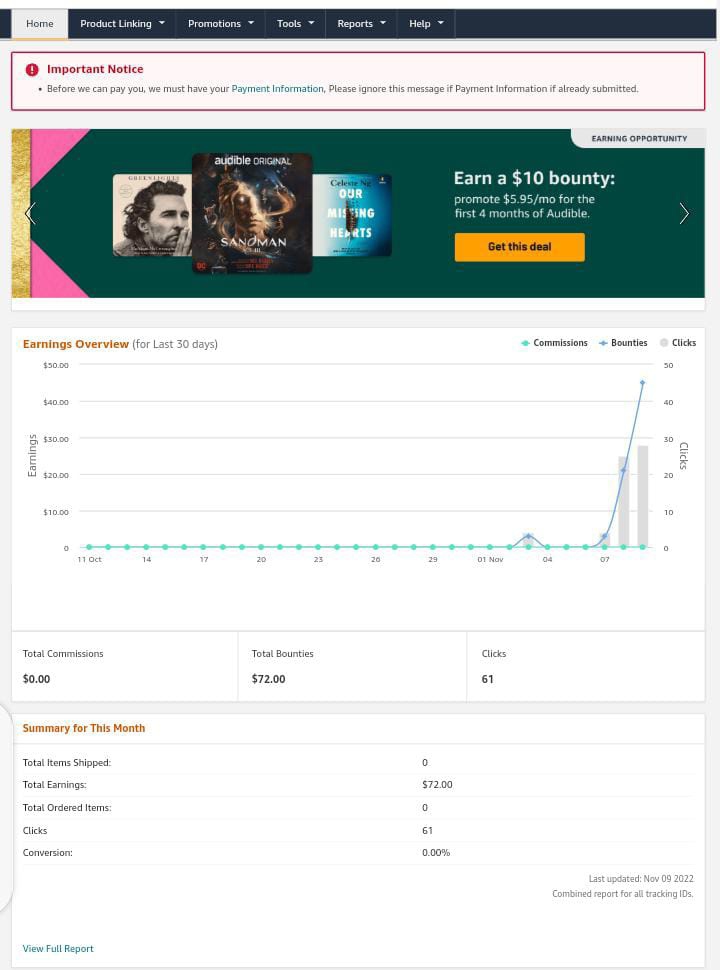This screenshot has width=720, height=970.
Task: Click Combined report for all tracking IDs text
Action: point(623,894)
